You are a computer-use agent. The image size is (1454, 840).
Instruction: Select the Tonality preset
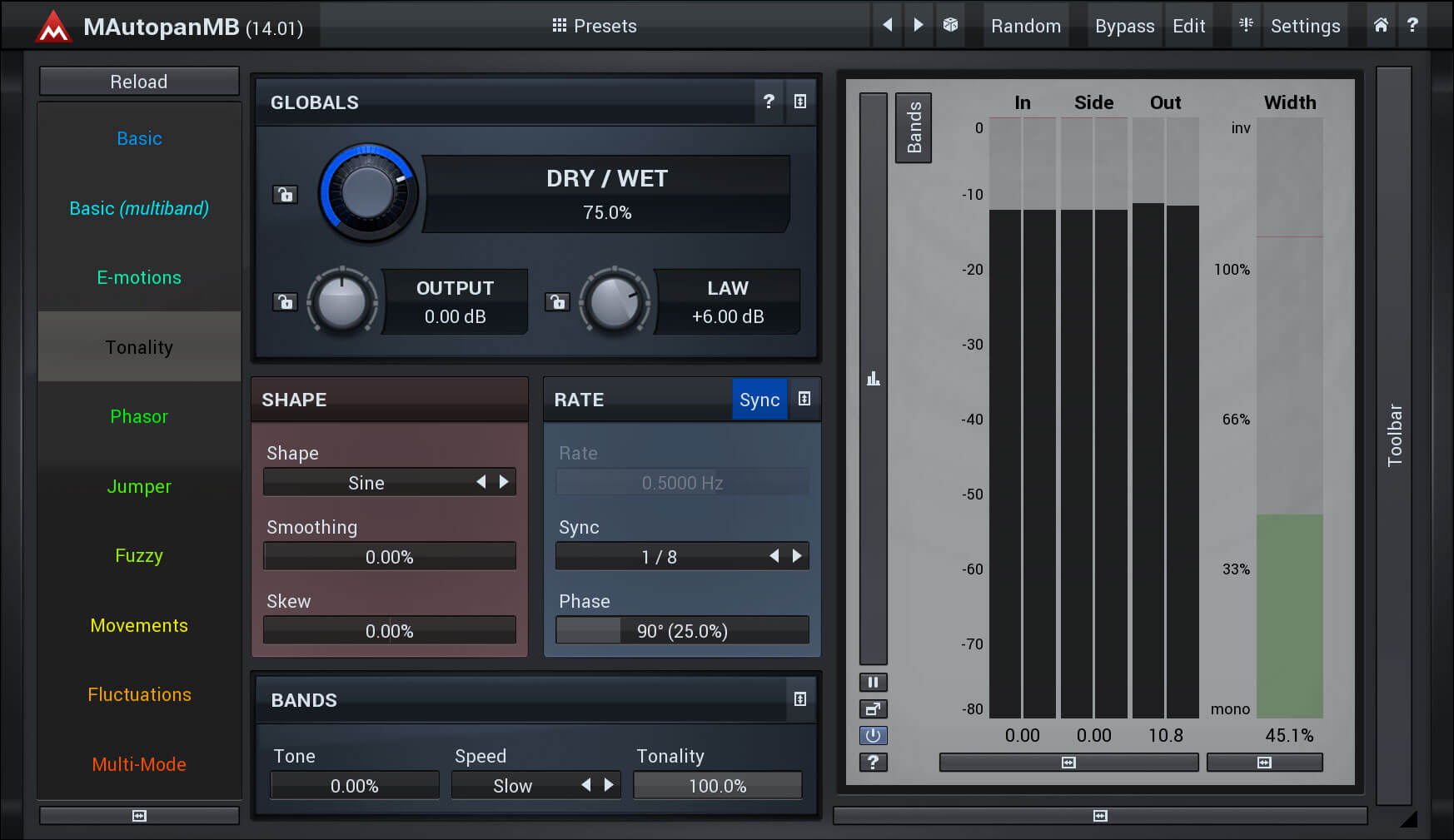pyautogui.click(x=139, y=347)
